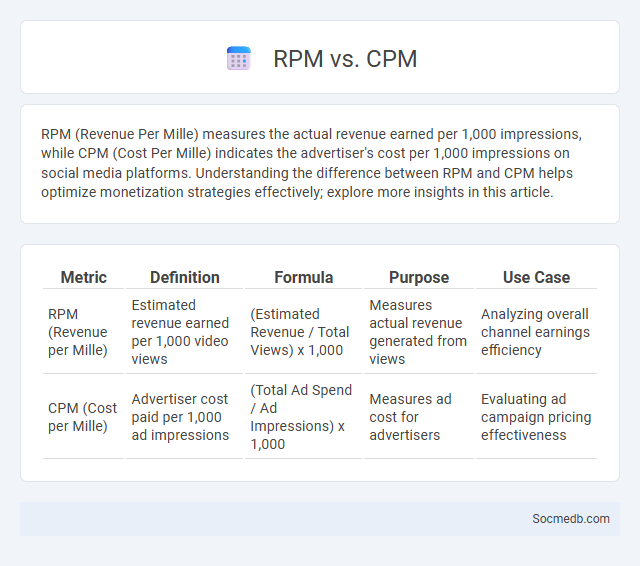The height and width of the screenshot is (566, 640).
Task: Click the intro paragraph about RPM and CPM
Action: [x=311, y=163]
